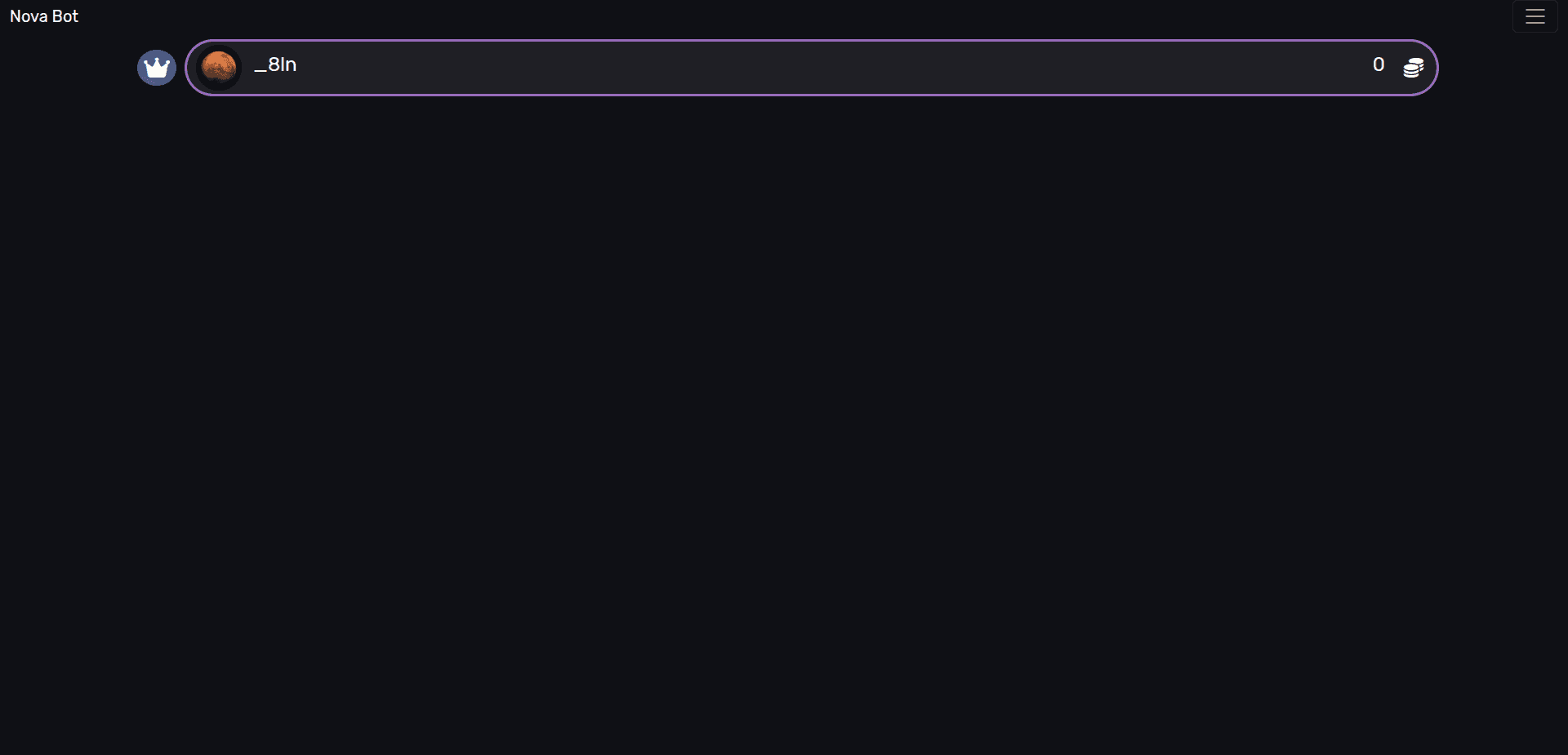Click the coins stack icon
The height and width of the screenshot is (755, 1568).
1413,68
